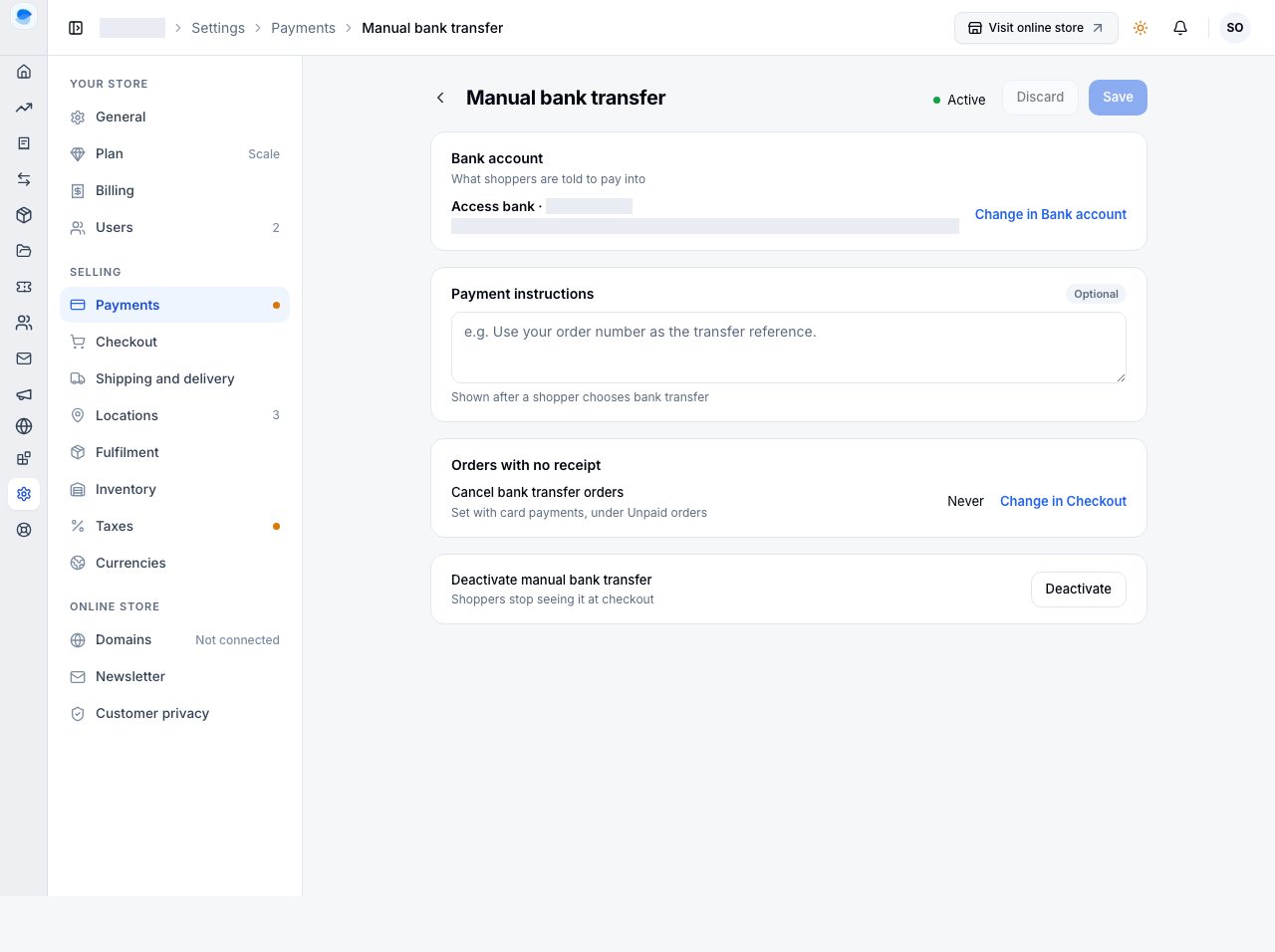The width and height of the screenshot is (1275, 952).
Task: Switch theme with the sun icon
Action: coord(1141,28)
